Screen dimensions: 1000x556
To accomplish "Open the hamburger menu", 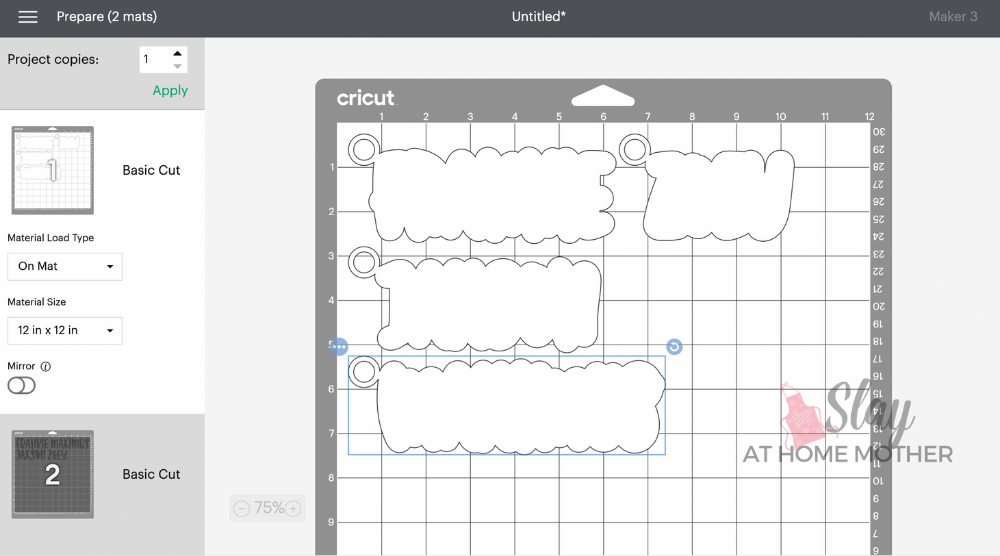I will click(27, 17).
